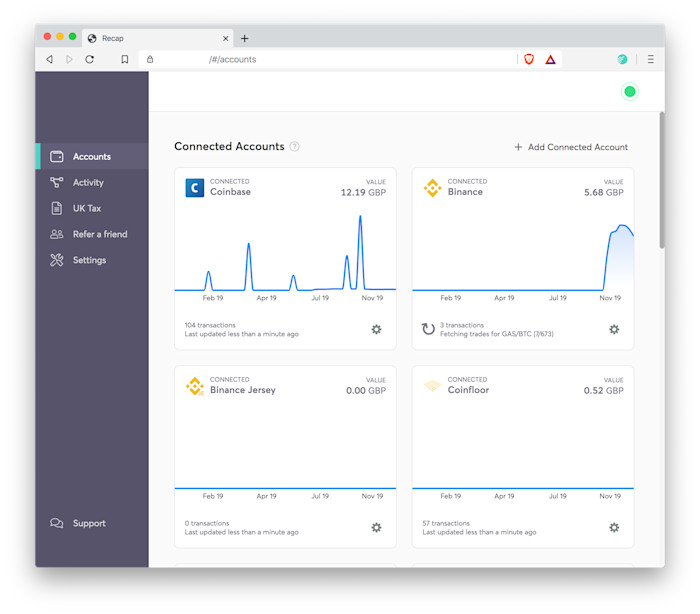Click the Binance value chart
Screen dimensions: 700x614
tap(523, 257)
